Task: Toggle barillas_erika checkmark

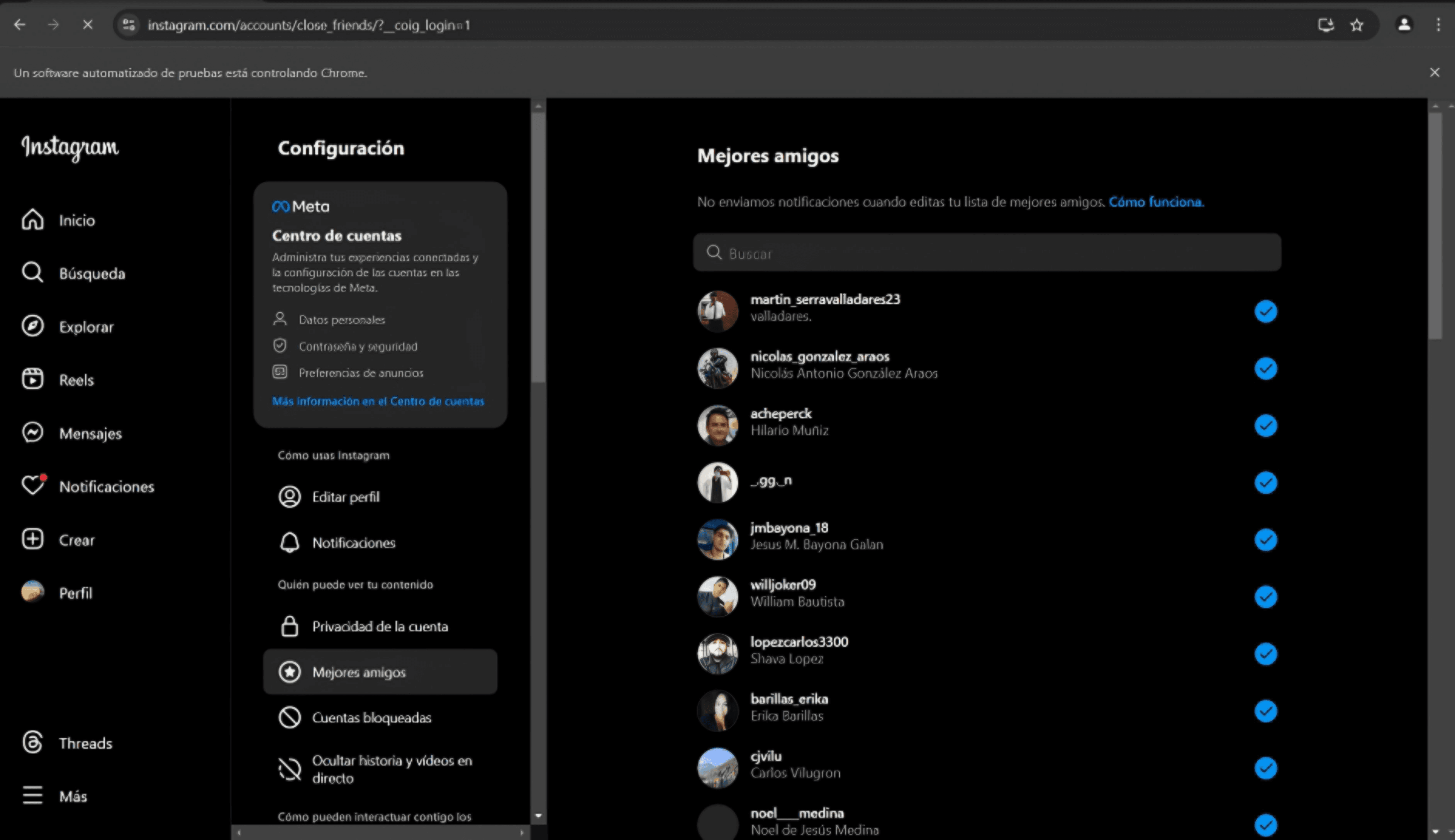Action: tap(1266, 711)
